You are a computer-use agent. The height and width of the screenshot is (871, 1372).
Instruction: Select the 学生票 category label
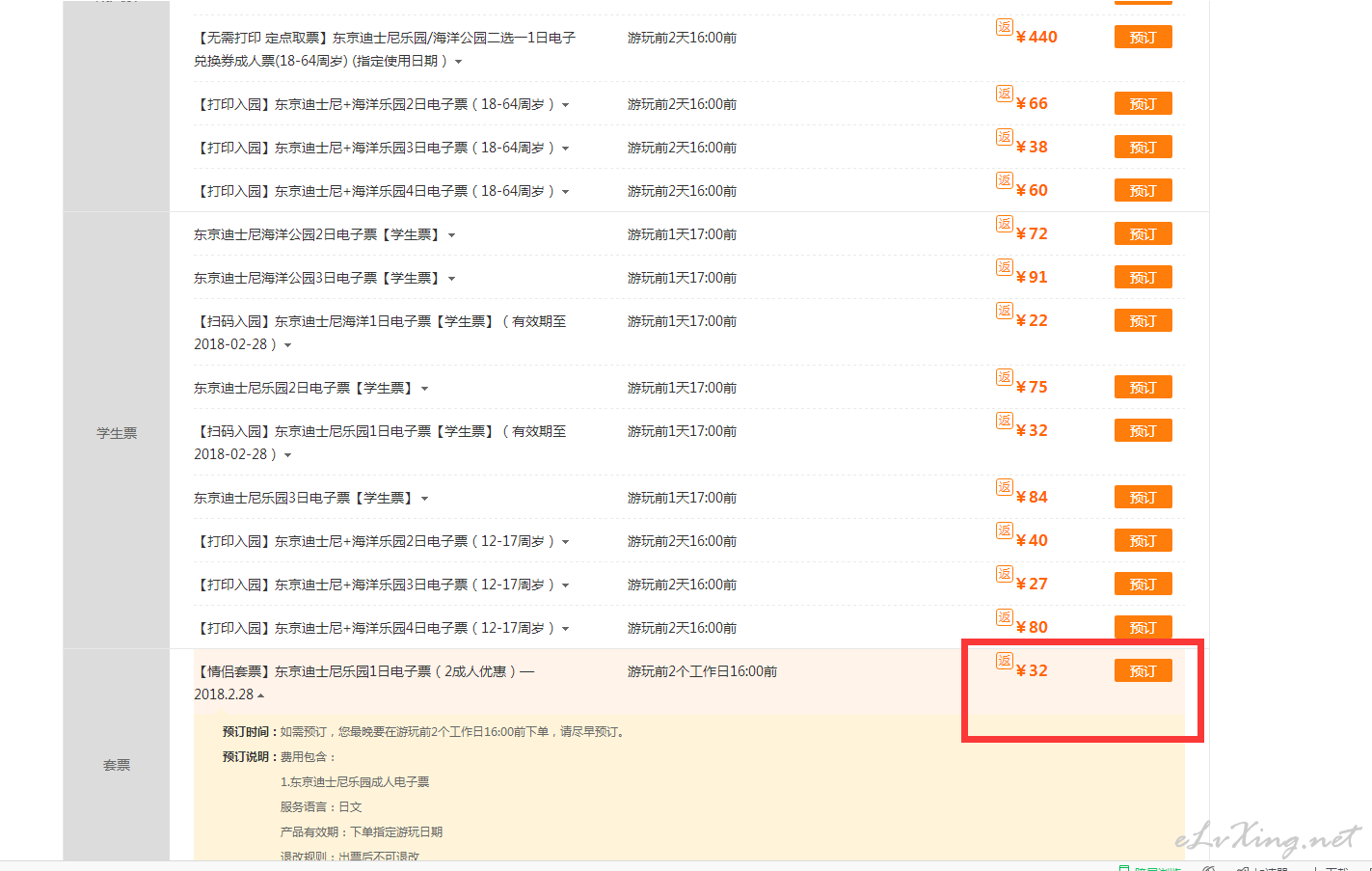click(x=117, y=433)
